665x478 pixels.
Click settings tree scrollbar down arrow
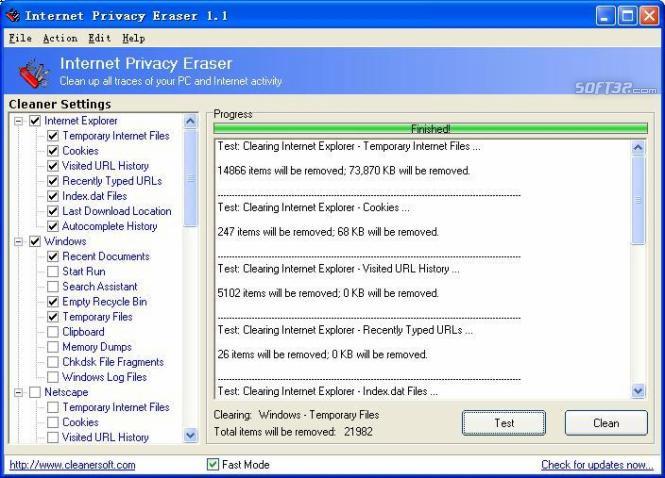tap(190, 435)
